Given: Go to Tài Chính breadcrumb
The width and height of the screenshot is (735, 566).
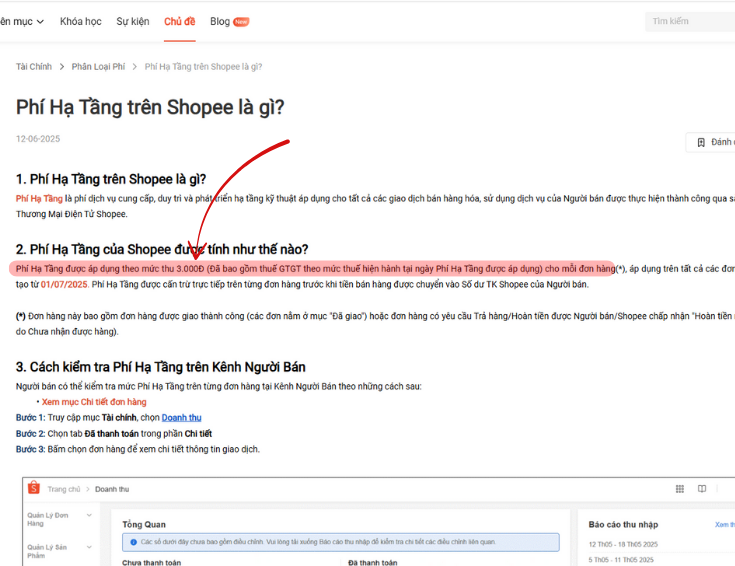Looking at the screenshot, I should 34,67.
